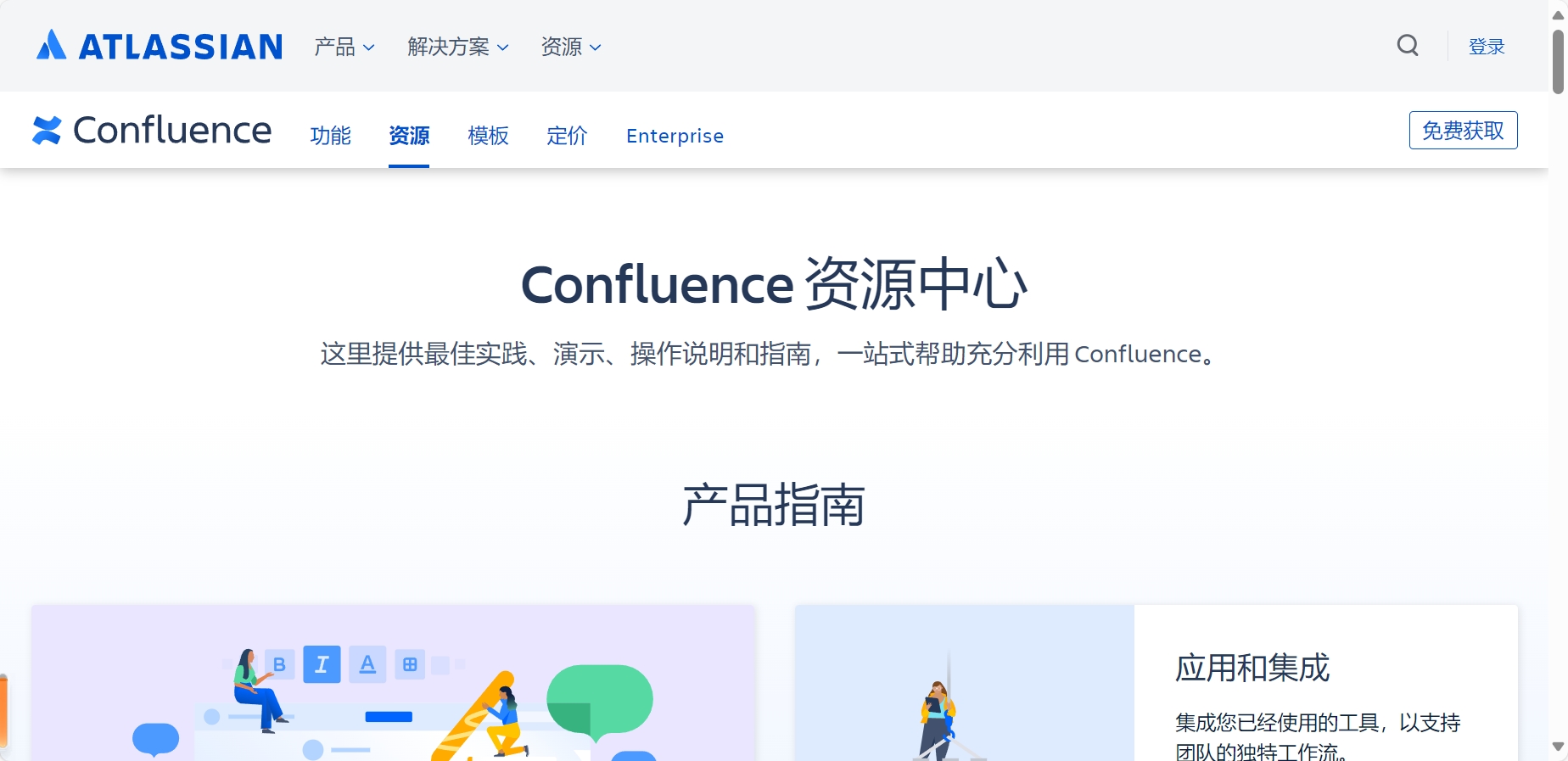Open the 应用和集成 card title
1568x761 pixels.
tap(1252, 668)
